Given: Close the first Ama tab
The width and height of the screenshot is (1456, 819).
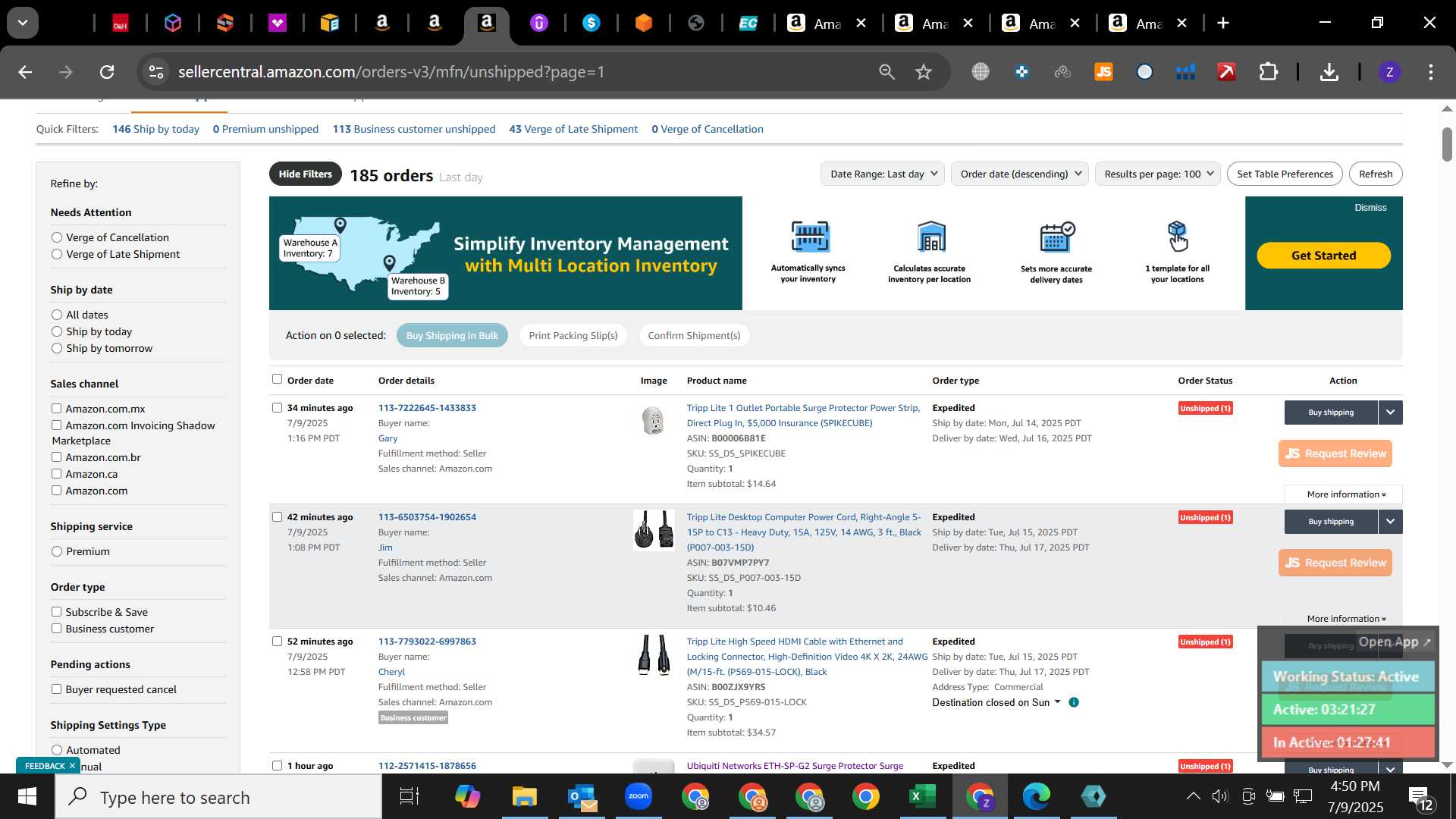Looking at the screenshot, I should (x=861, y=24).
